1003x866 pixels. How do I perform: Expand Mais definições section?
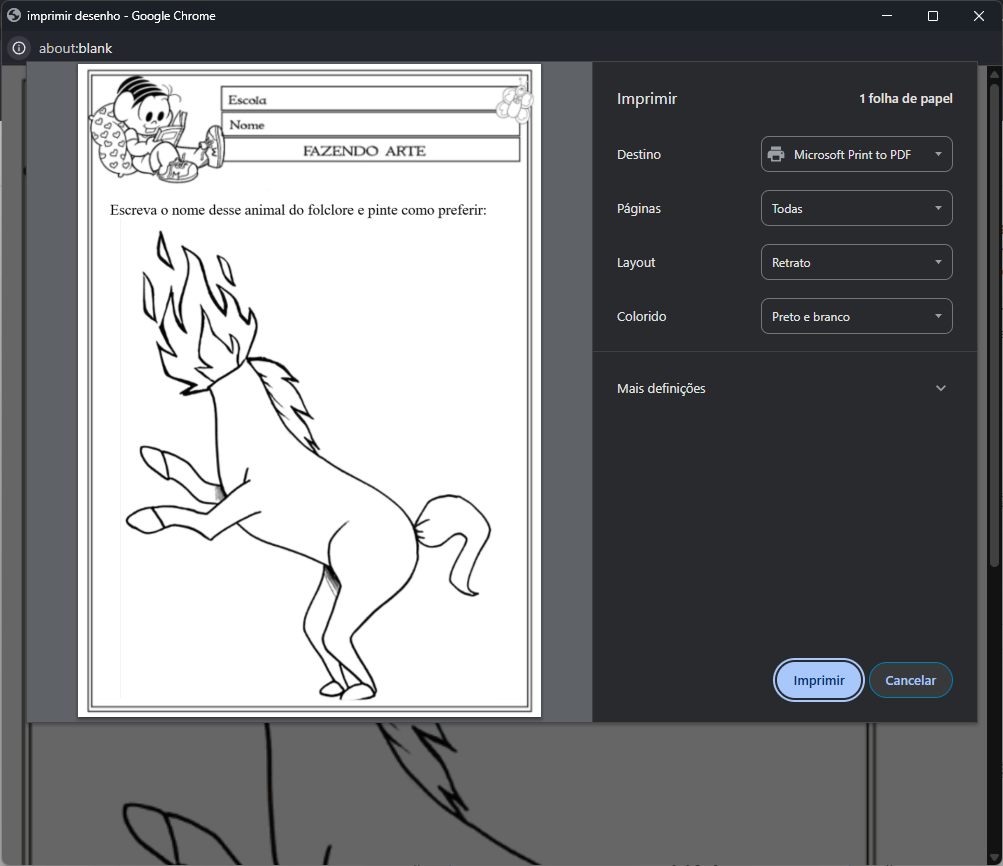click(x=784, y=388)
